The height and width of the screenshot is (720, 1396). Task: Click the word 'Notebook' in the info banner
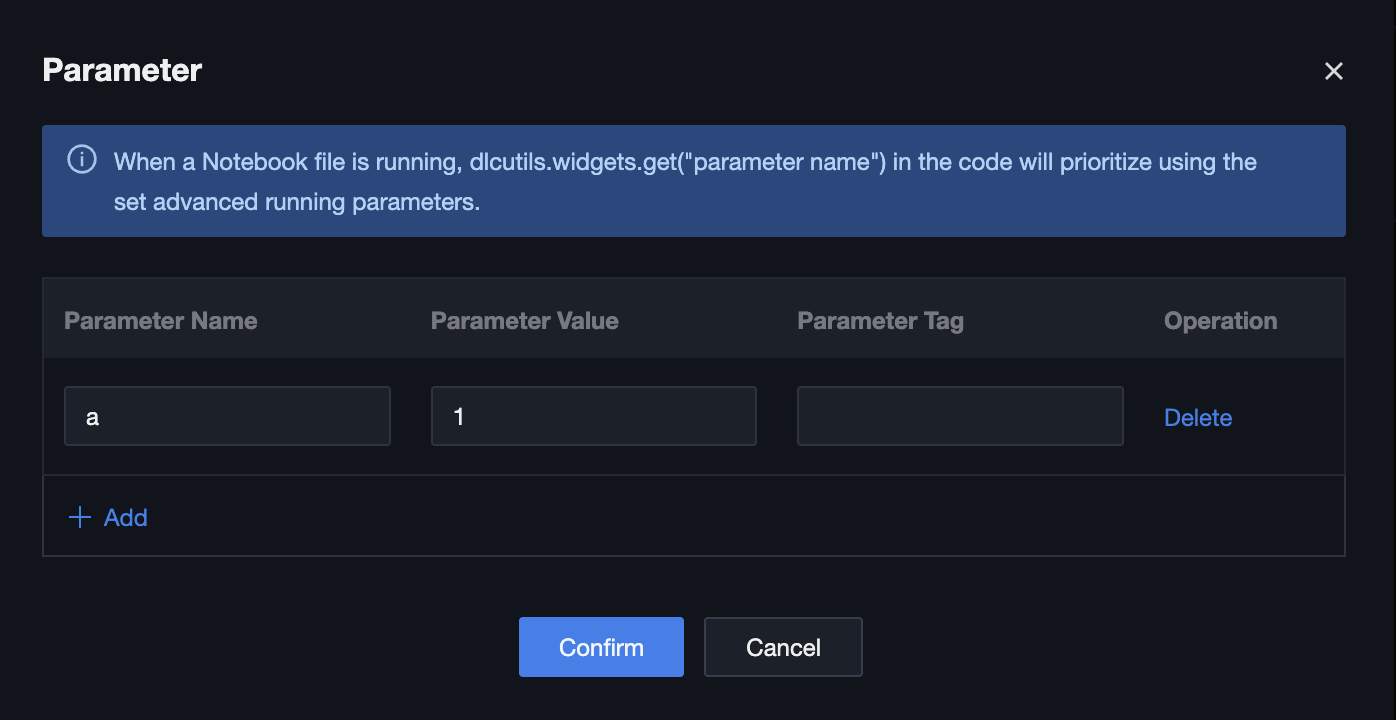pos(246,162)
